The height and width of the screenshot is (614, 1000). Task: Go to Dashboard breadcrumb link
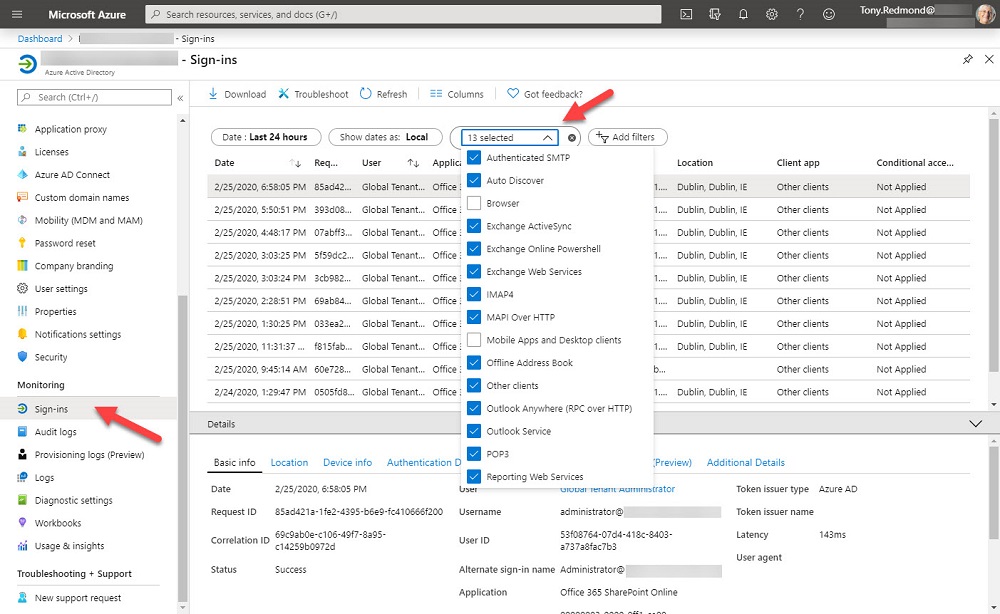(x=40, y=38)
